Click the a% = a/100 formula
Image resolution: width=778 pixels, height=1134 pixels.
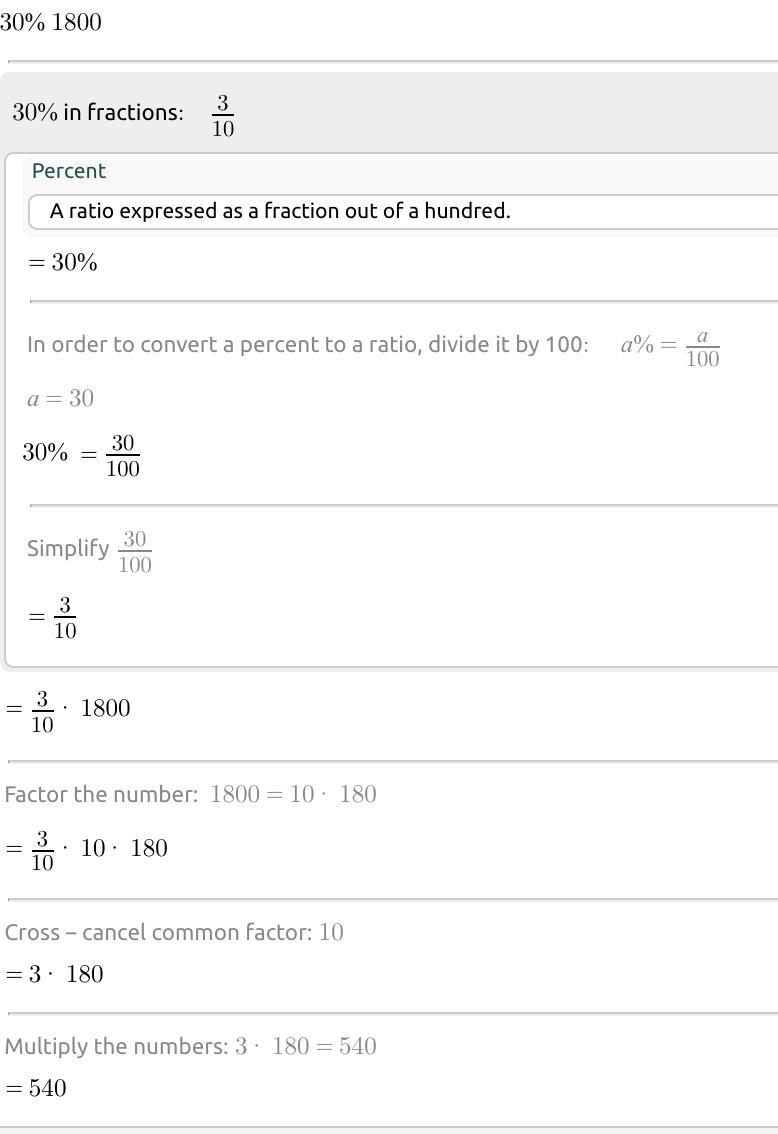coord(670,347)
